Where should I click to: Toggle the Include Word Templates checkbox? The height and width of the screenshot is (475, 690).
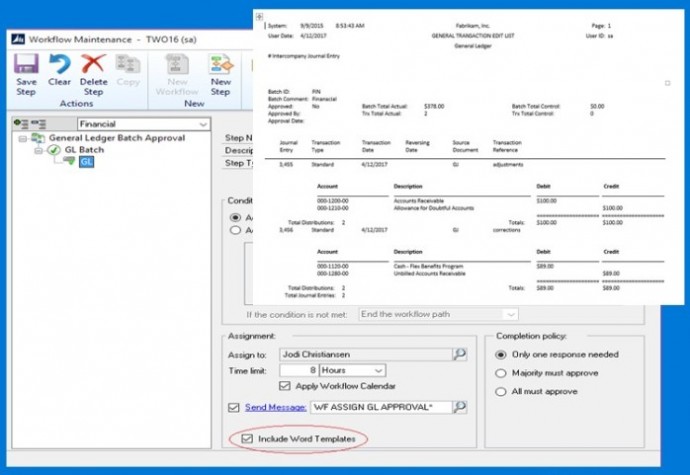click(247, 438)
